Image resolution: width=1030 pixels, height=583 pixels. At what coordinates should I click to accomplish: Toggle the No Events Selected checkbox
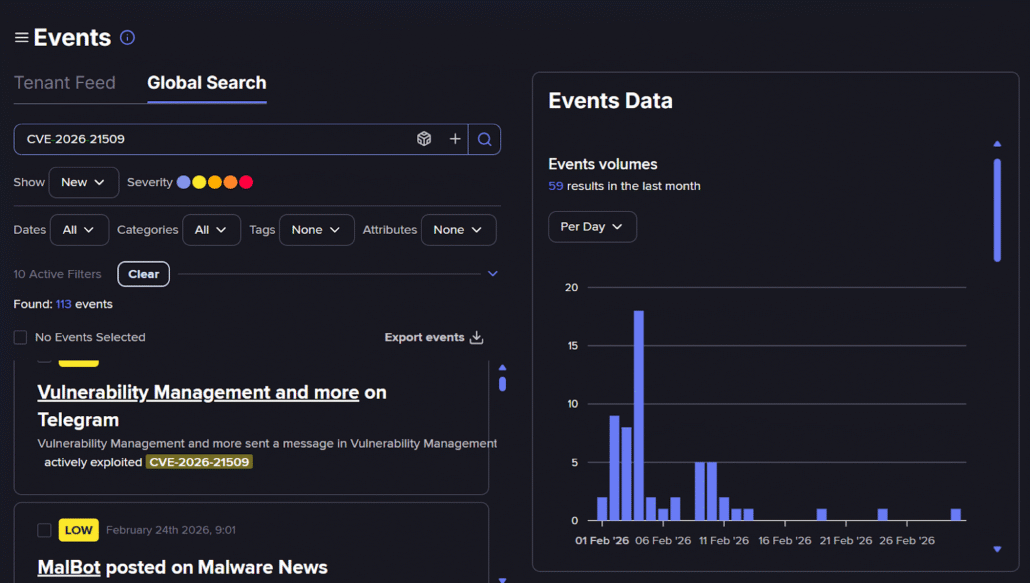(20, 337)
